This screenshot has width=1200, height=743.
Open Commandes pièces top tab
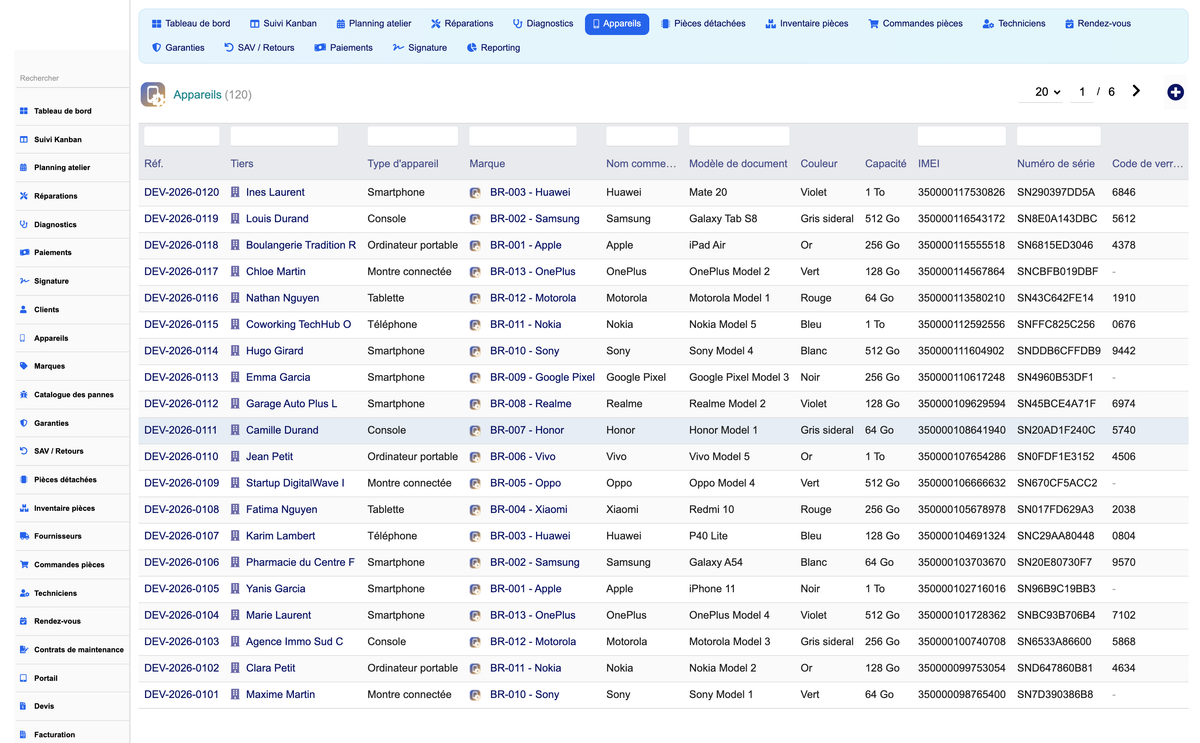917,23
